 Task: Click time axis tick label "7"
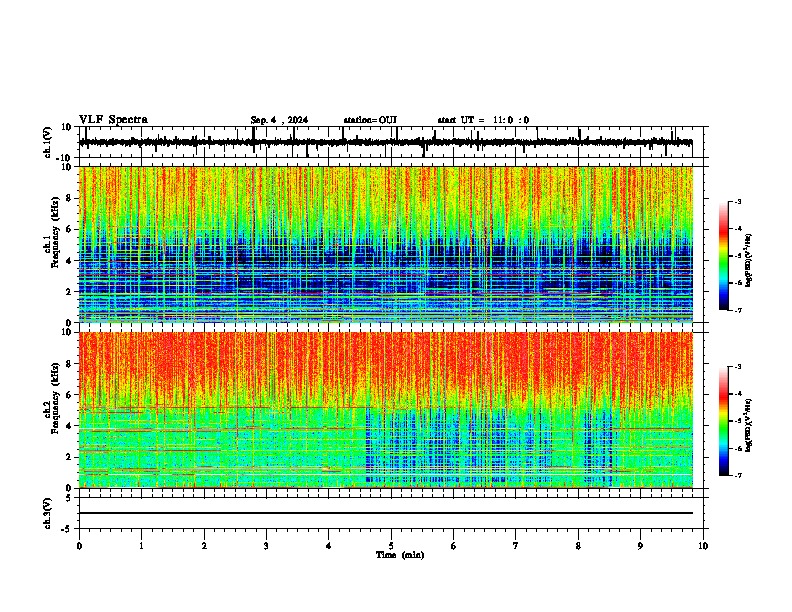[516, 546]
